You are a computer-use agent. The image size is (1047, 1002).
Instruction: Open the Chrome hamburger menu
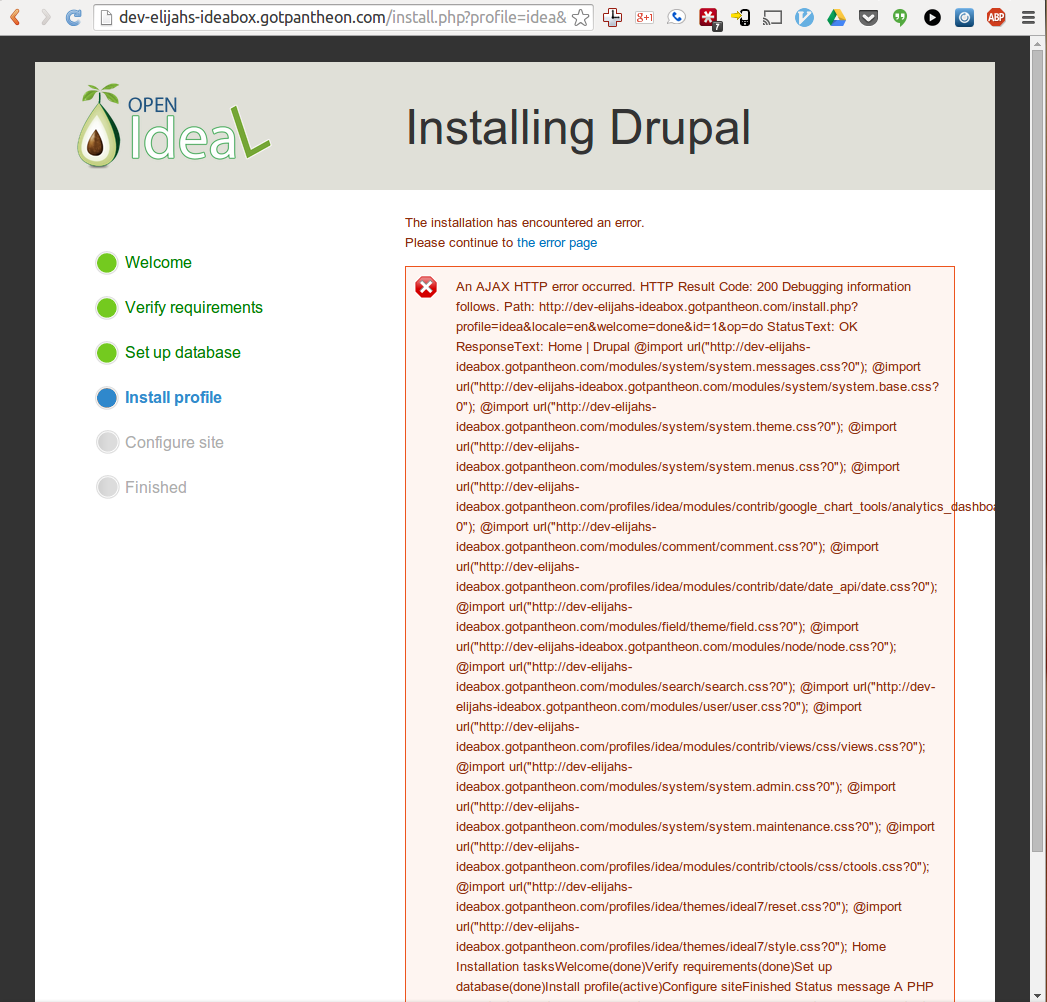[x=1028, y=17]
